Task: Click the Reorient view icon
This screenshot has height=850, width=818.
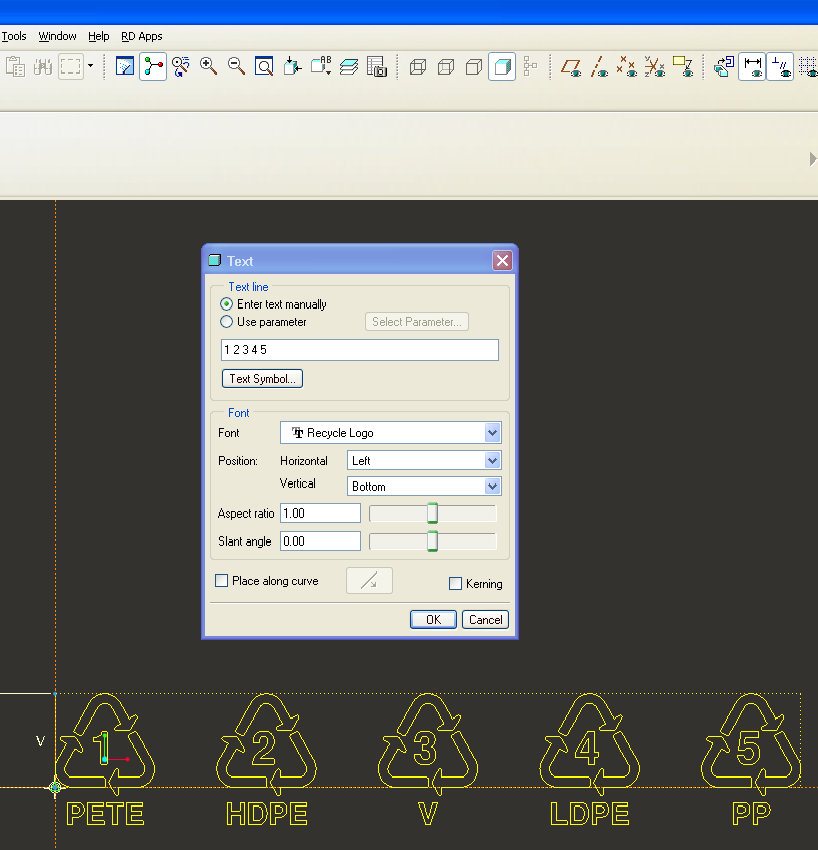Action: pyautogui.click(x=292, y=67)
